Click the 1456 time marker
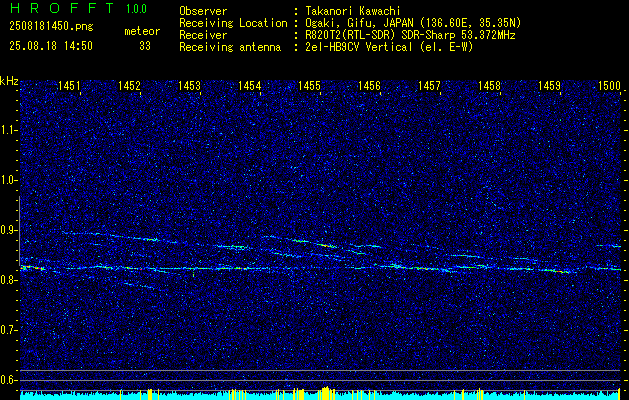 (x=369, y=85)
